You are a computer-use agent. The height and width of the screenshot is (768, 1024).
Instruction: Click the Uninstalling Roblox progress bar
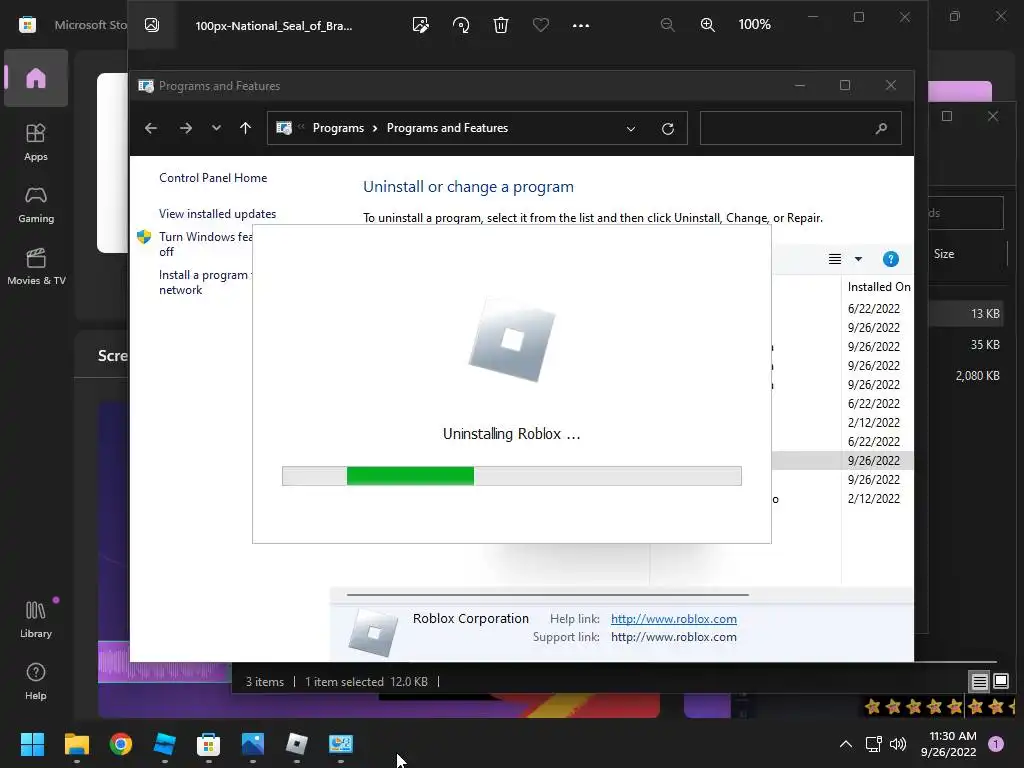511,476
